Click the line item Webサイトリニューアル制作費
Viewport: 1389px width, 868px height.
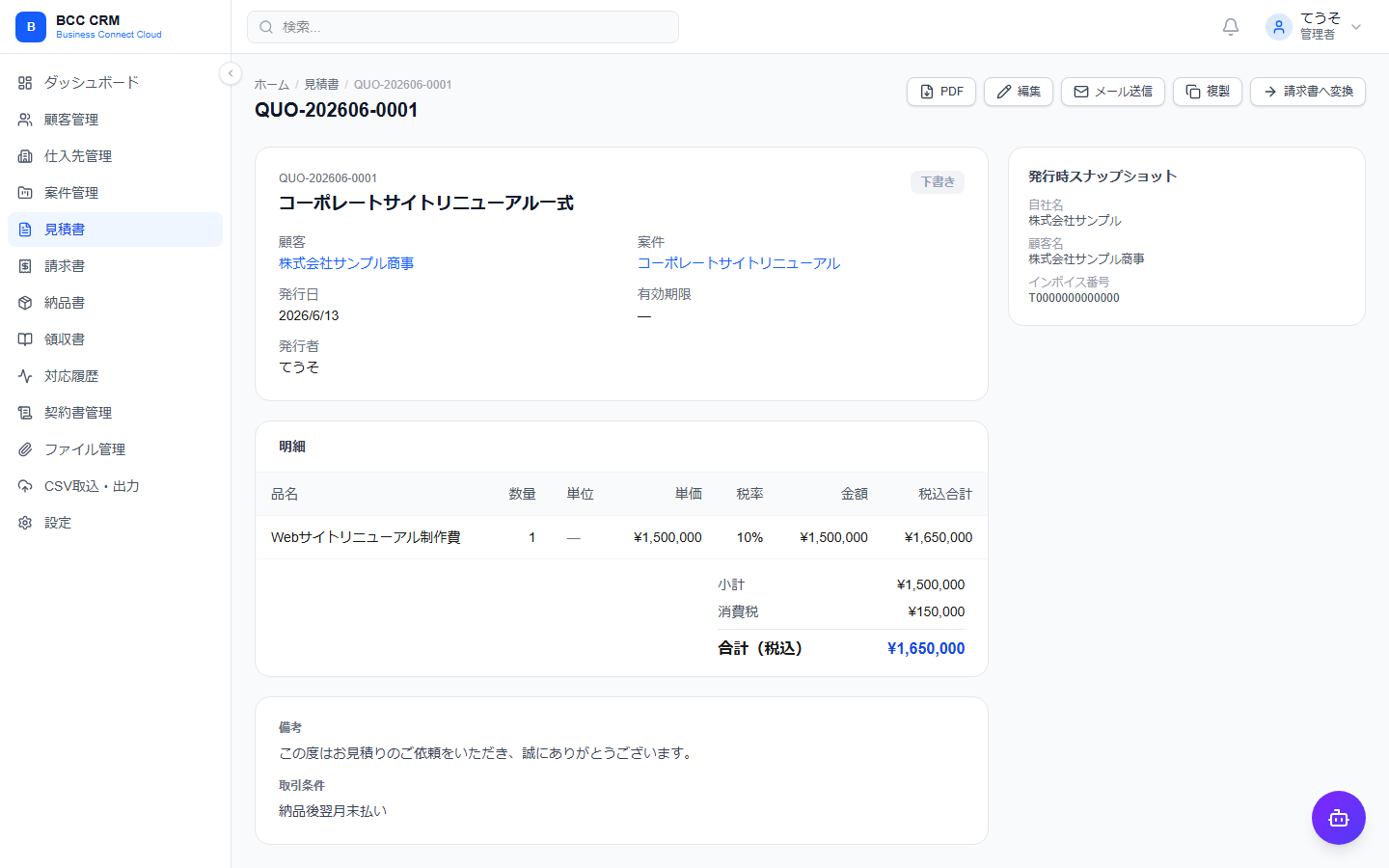tap(366, 537)
